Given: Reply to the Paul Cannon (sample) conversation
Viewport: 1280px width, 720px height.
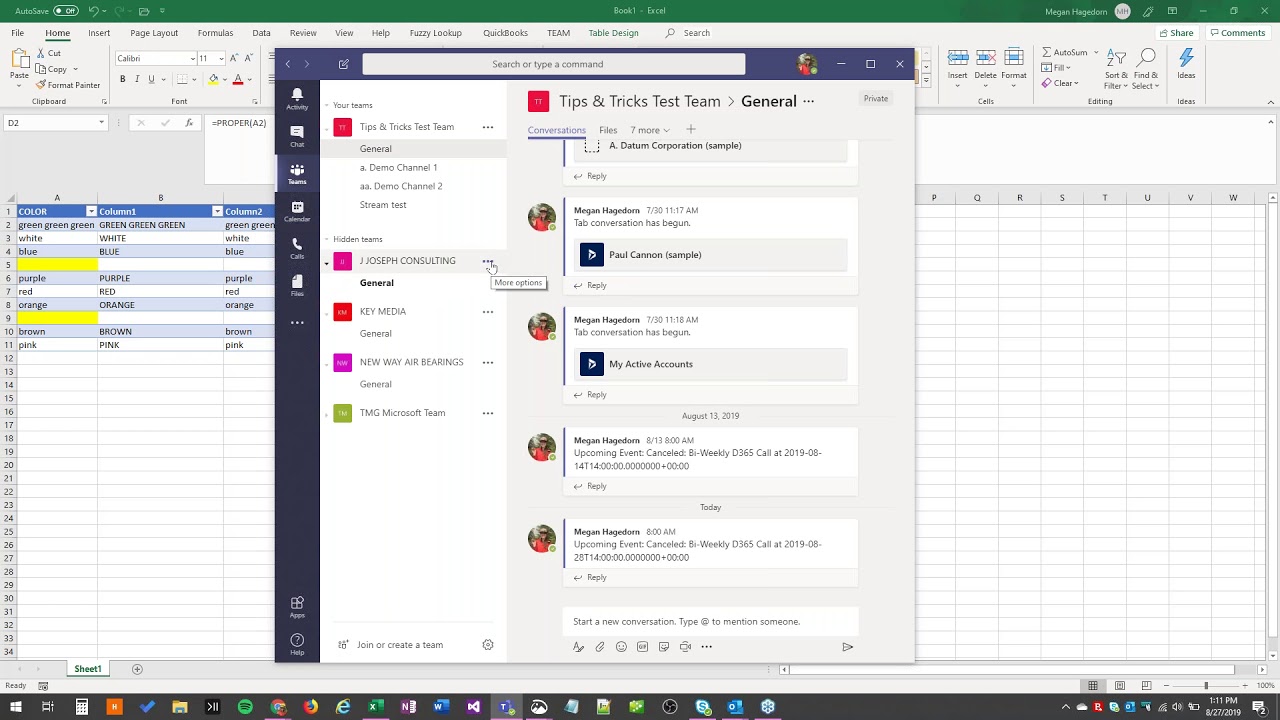Looking at the screenshot, I should tap(591, 285).
